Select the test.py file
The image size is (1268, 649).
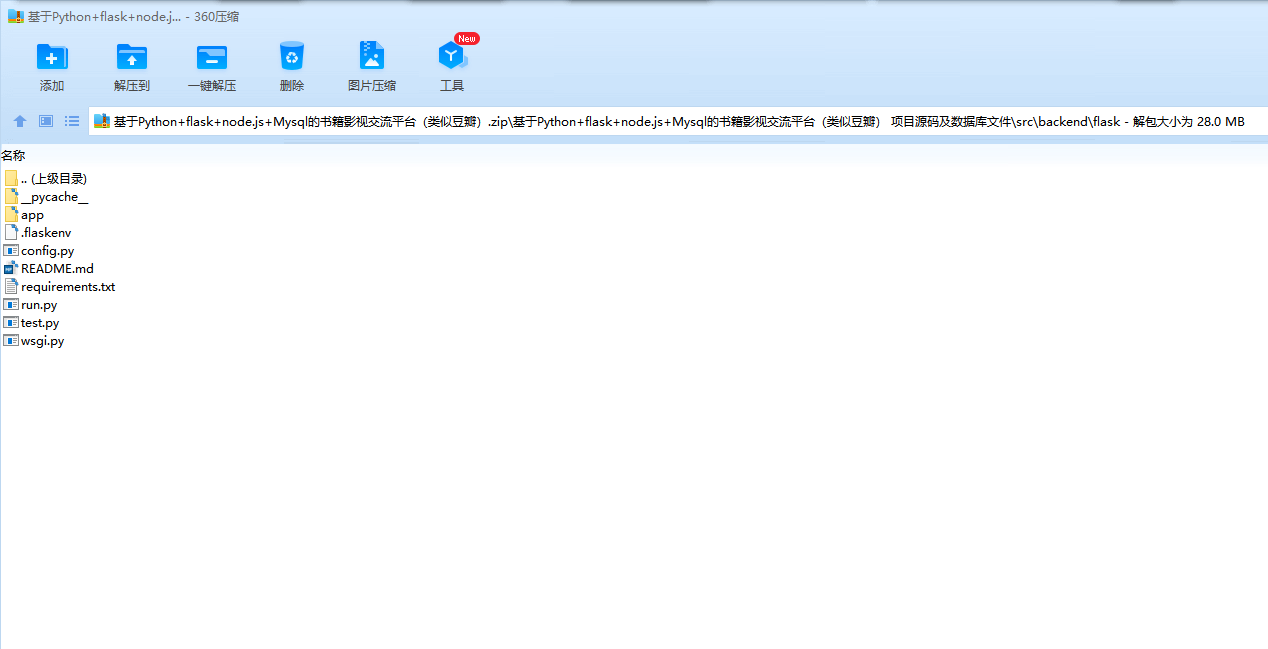click(x=31, y=323)
